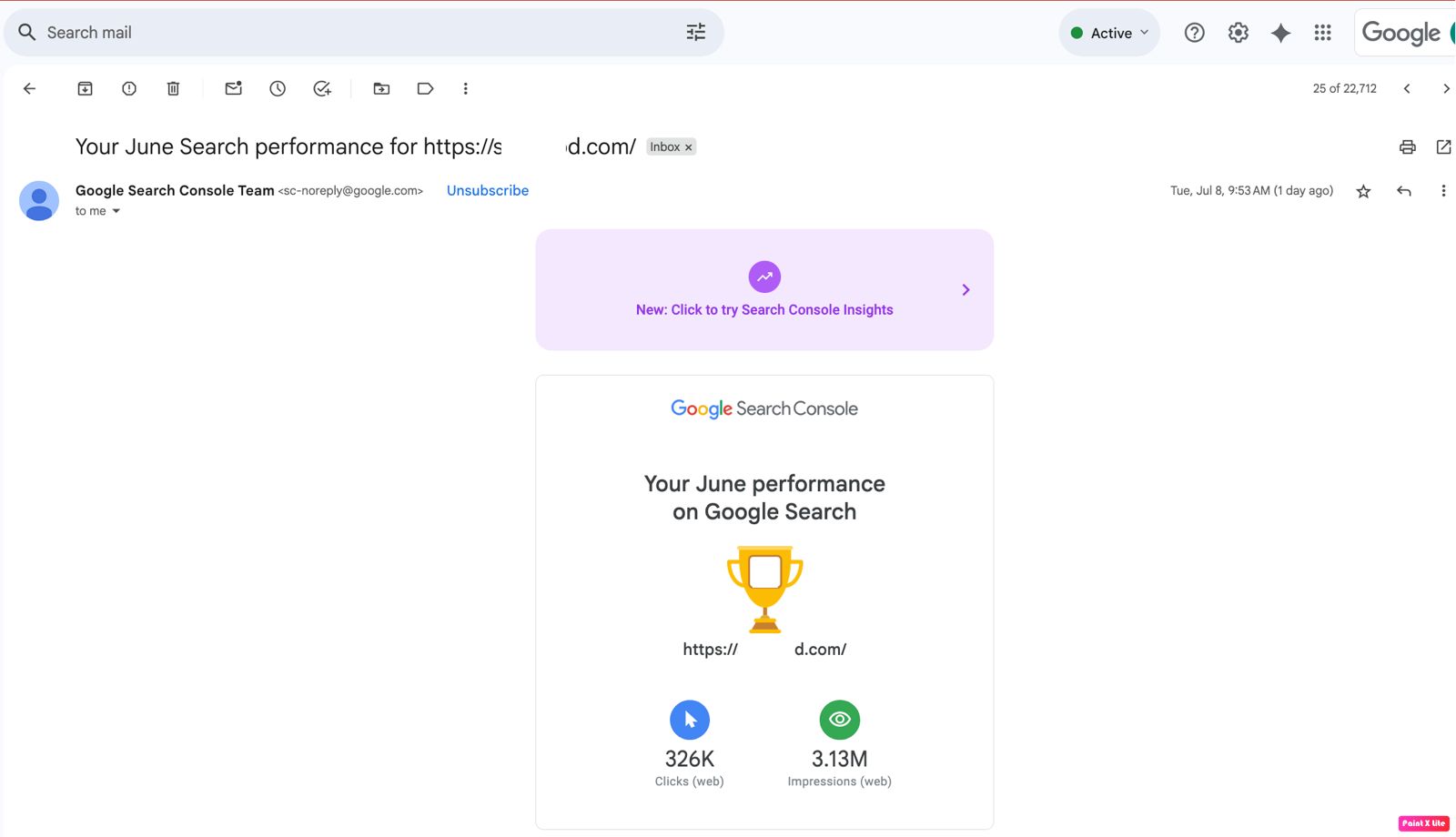The height and width of the screenshot is (837, 1456).
Task: Click the Unsubscribe link
Action: pyautogui.click(x=488, y=190)
